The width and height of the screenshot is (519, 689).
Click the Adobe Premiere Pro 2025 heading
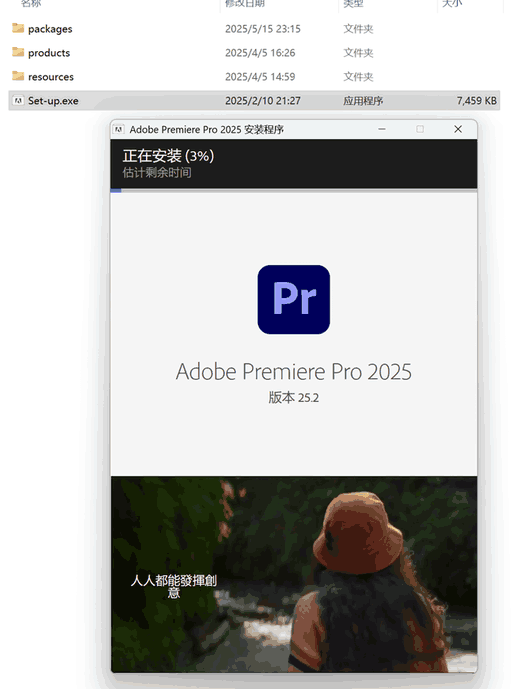click(x=294, y=372)
